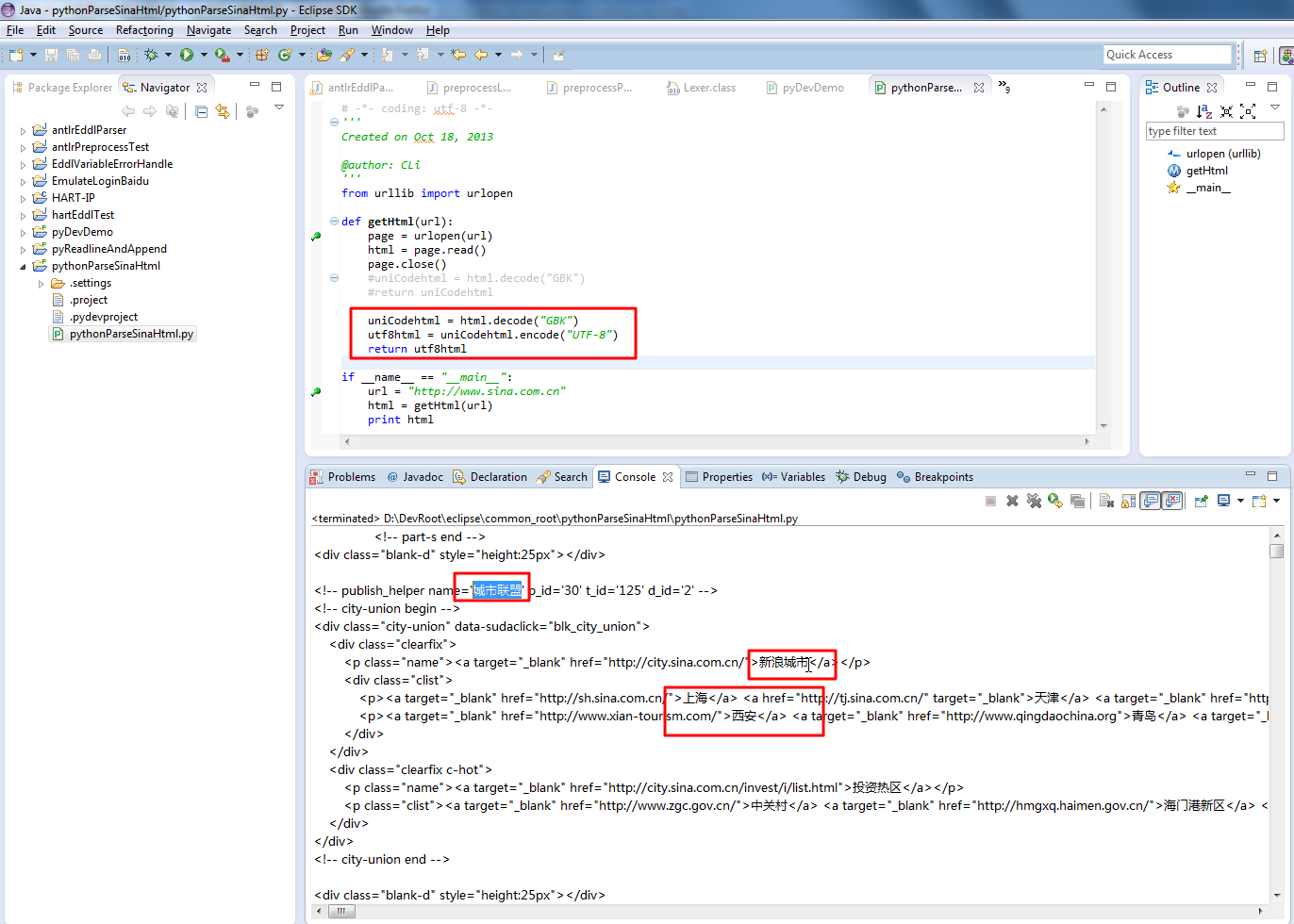Click the Quick Access search field
This screenshot has height=924, width=1294.
pyautogui.click(x=1168, y=55)
